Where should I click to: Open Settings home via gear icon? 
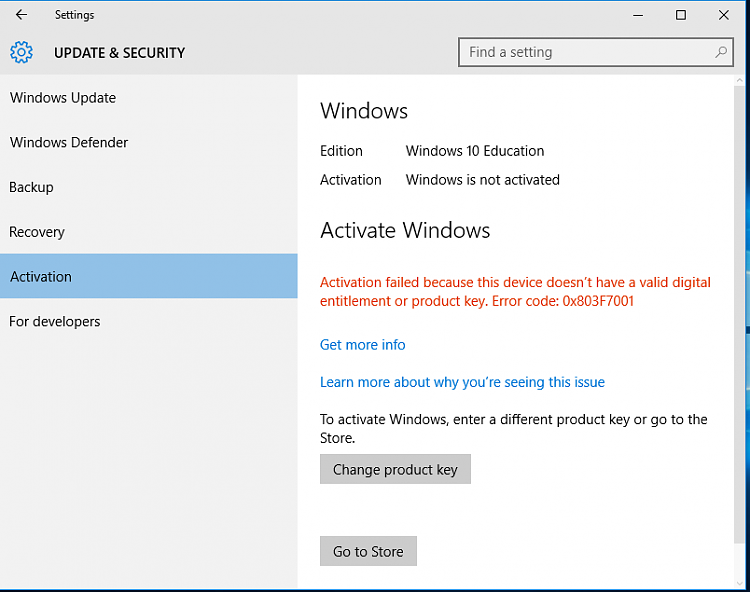coord(22,52)
